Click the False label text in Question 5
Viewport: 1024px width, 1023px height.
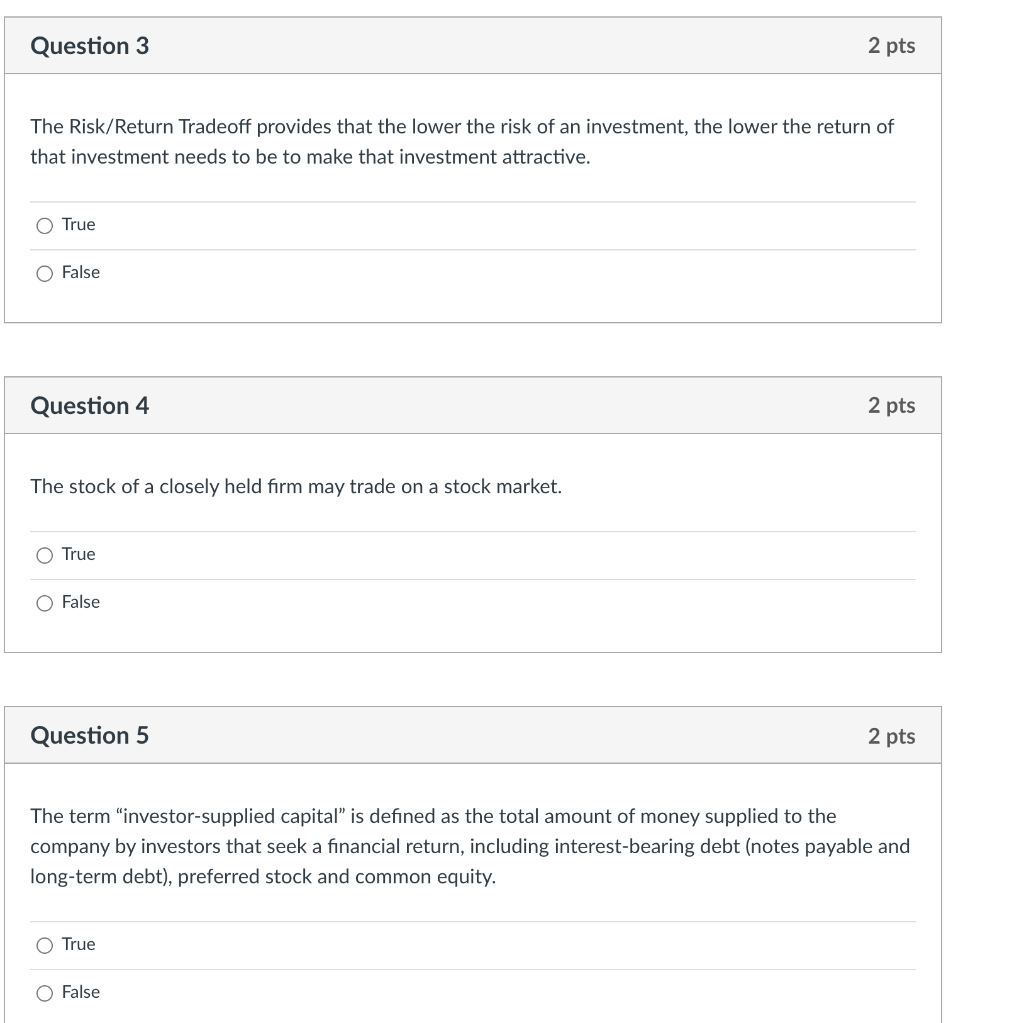(x=82, y=992)
